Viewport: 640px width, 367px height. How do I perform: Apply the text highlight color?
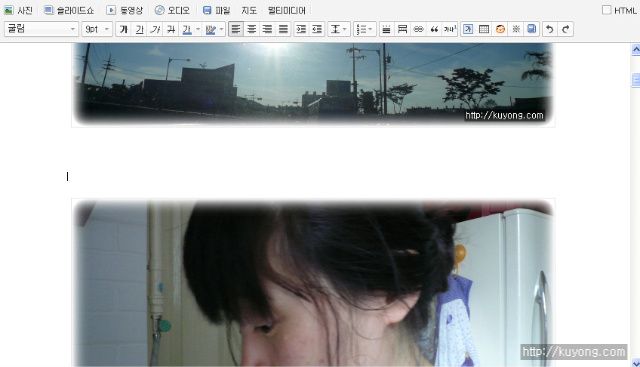tap(210, 29)
